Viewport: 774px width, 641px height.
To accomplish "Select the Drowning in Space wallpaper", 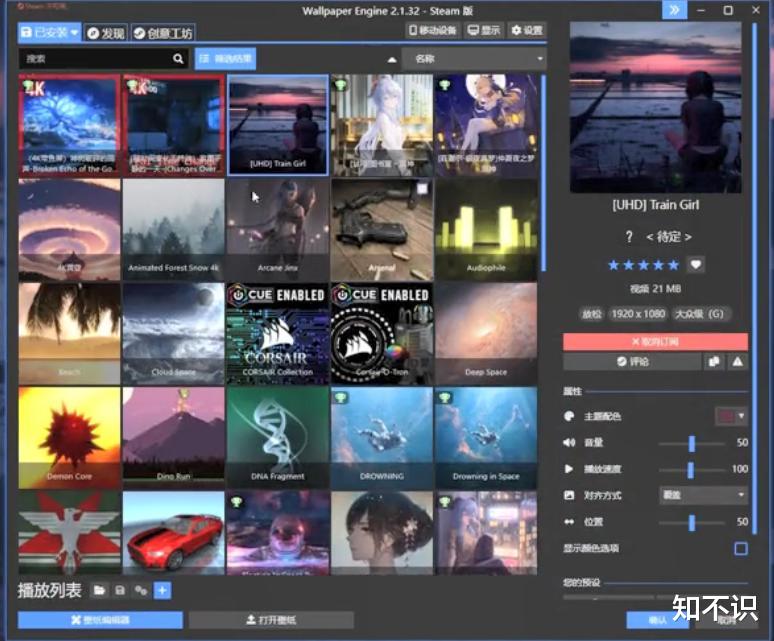I will [486, 438].
